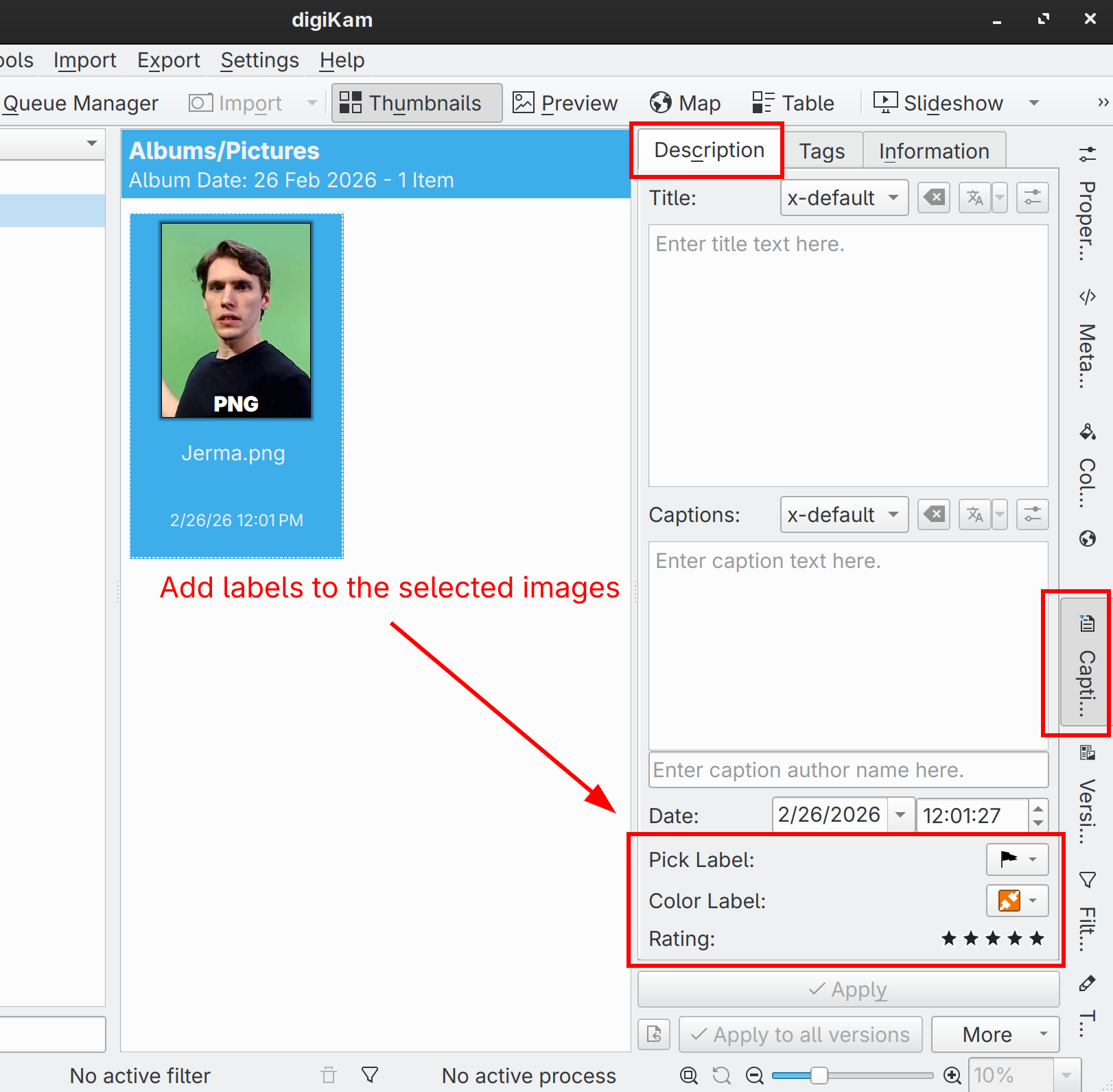
Task: Open the Pick Label flag dropdown
Action: pyautogui.click(x=1017, y=859)
